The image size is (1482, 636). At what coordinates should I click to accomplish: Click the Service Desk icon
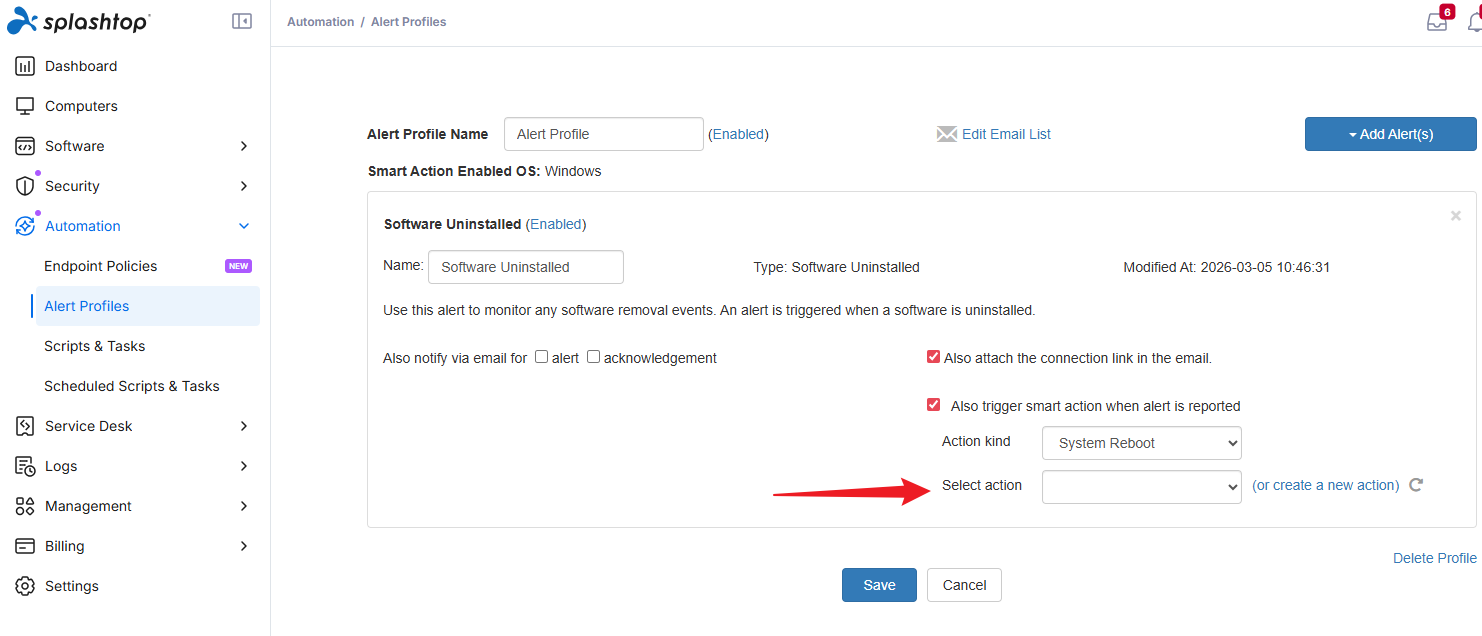[x=25, y=426]
